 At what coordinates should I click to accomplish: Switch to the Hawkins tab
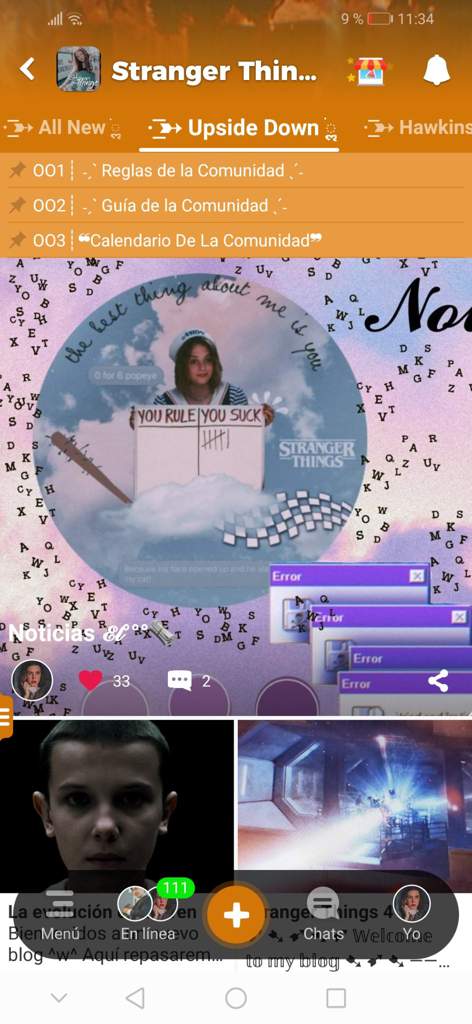[418, 127]
